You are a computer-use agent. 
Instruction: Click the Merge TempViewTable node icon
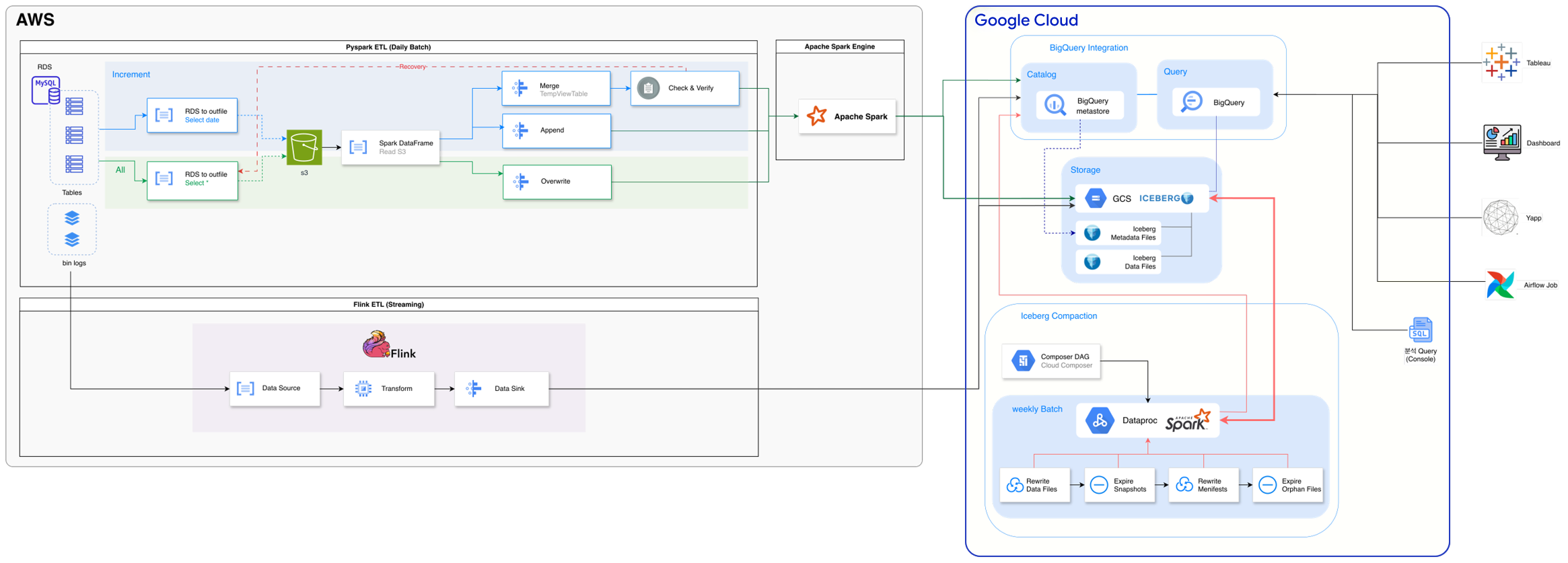pyautogui.click(x=520, y=88)
